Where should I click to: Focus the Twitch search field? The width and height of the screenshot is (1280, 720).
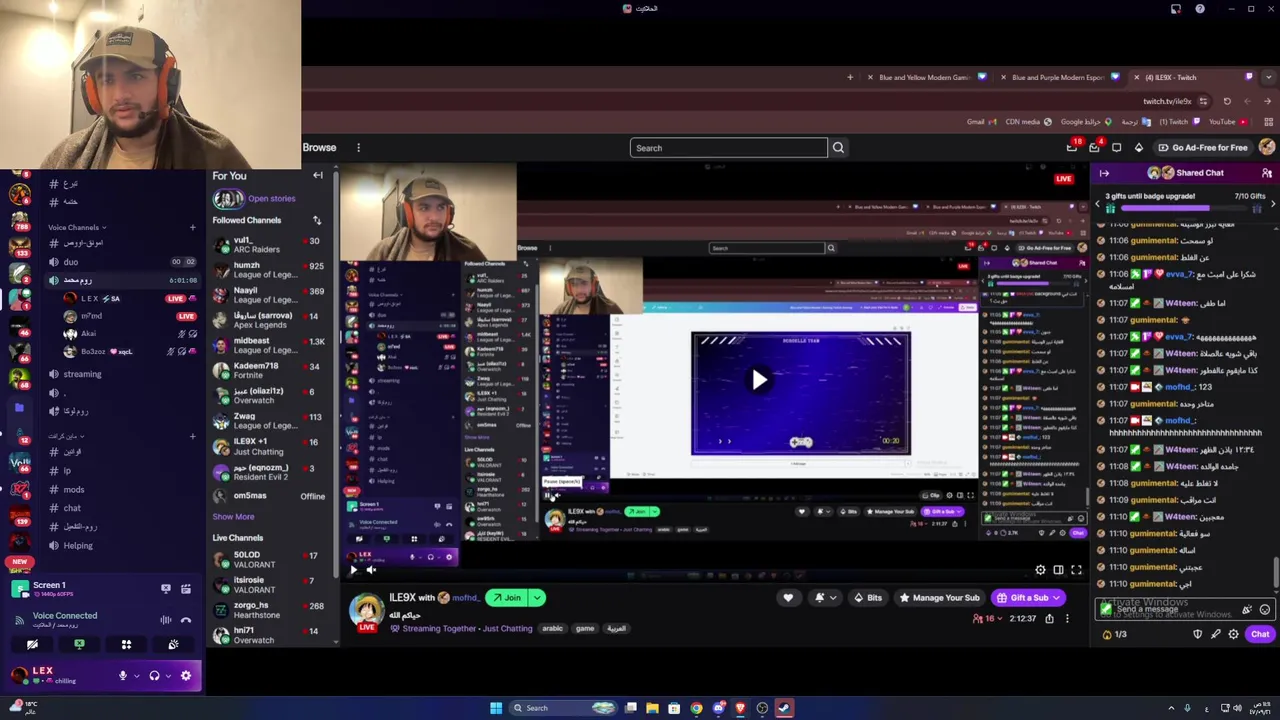click(729, 148)
